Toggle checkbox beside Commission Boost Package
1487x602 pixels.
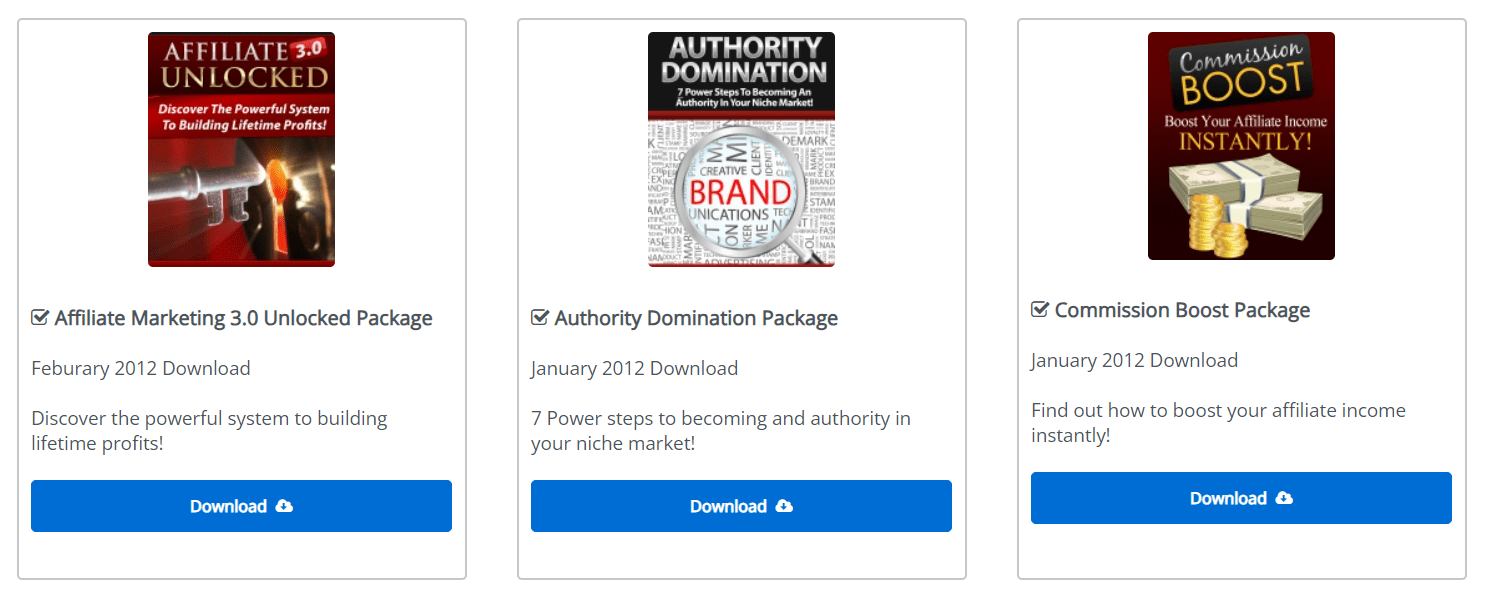point(1040,310)
